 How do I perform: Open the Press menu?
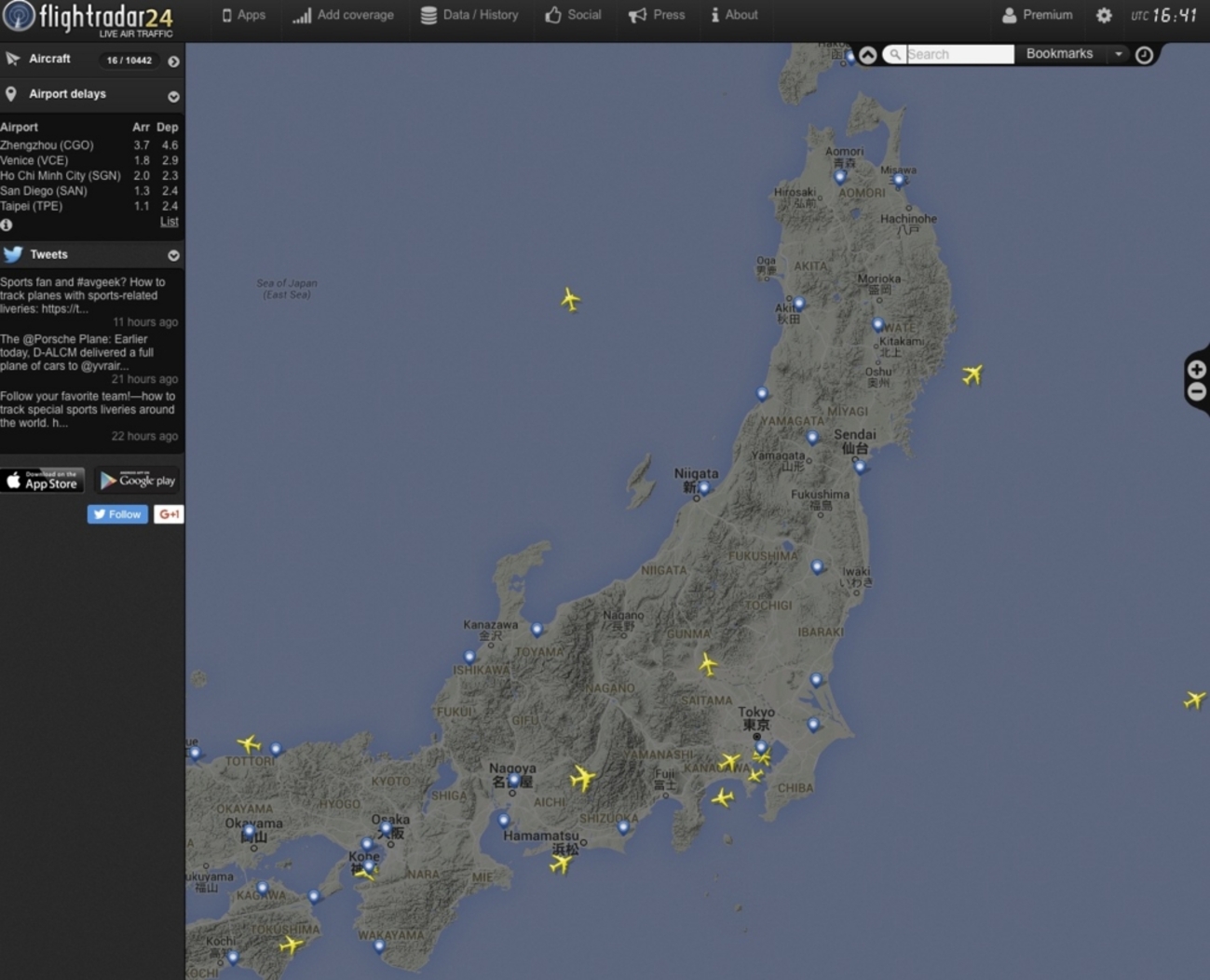point(657,15)
